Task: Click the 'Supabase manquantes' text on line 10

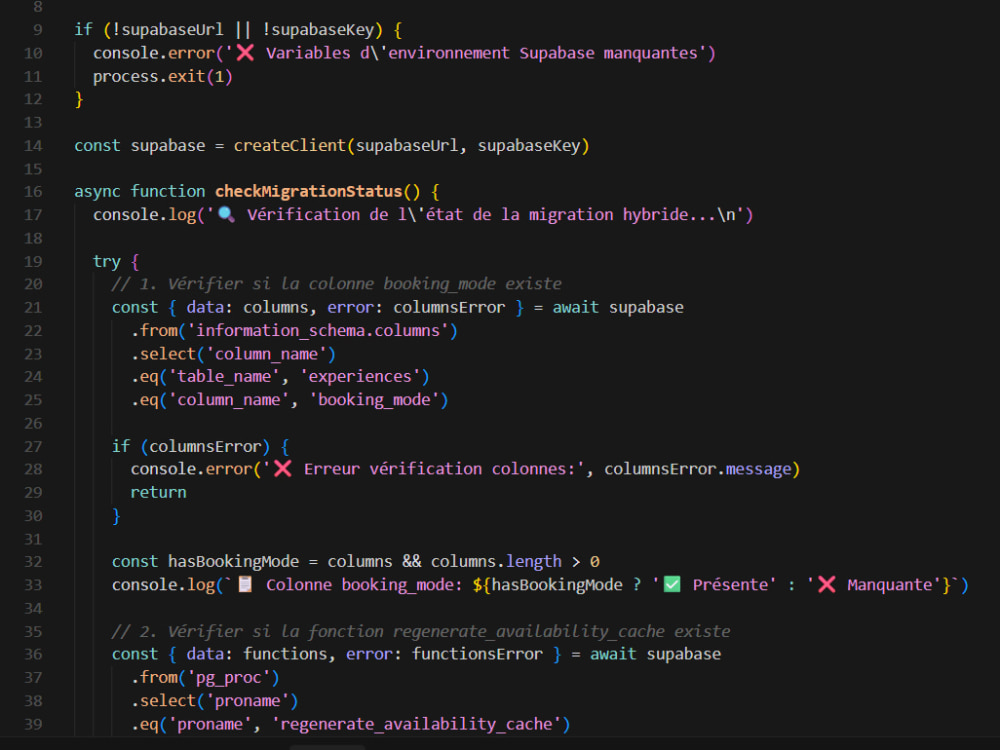Action: pos(608,54)
